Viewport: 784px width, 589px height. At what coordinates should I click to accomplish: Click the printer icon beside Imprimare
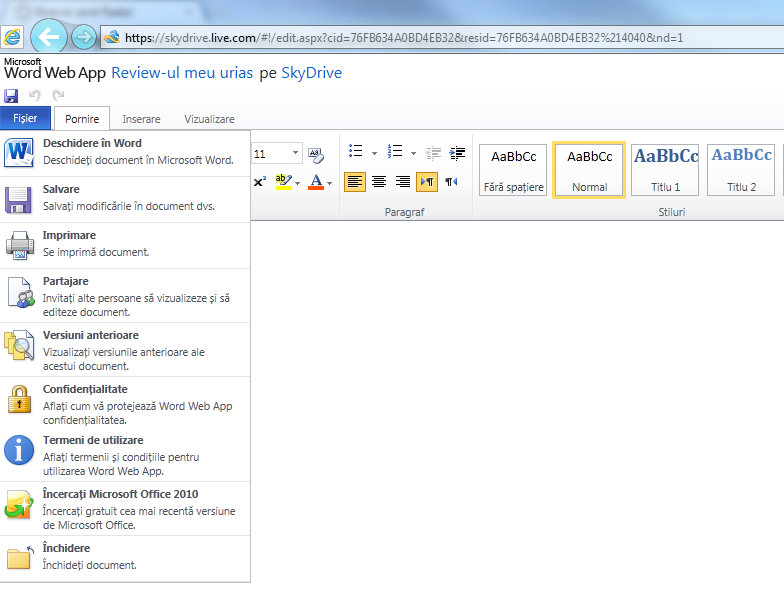pyautogui.click(x=20, y=245)
